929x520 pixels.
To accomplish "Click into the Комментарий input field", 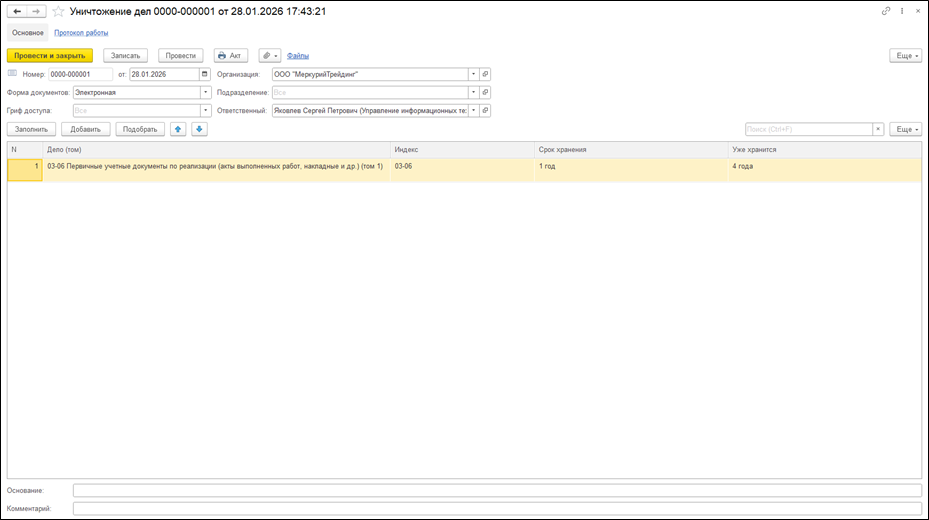I will (497, 508).
